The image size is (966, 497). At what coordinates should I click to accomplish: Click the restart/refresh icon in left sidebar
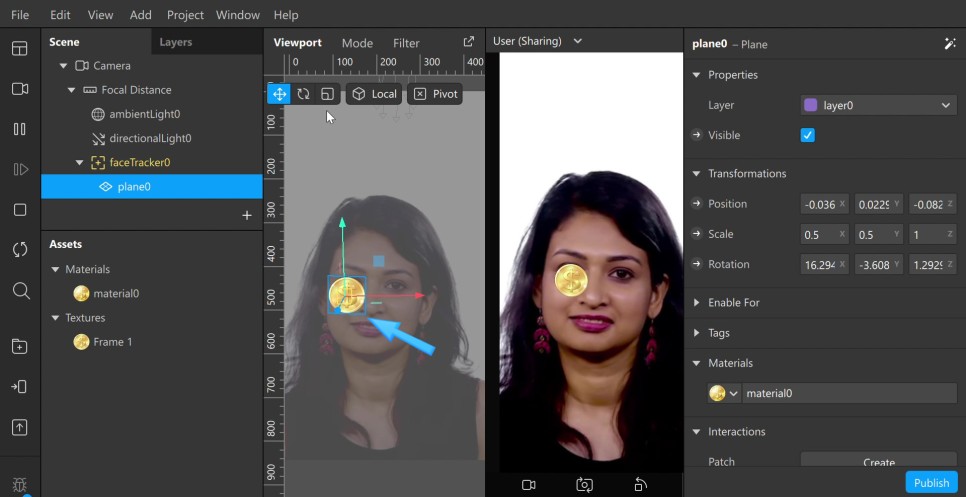click(20, 250)
